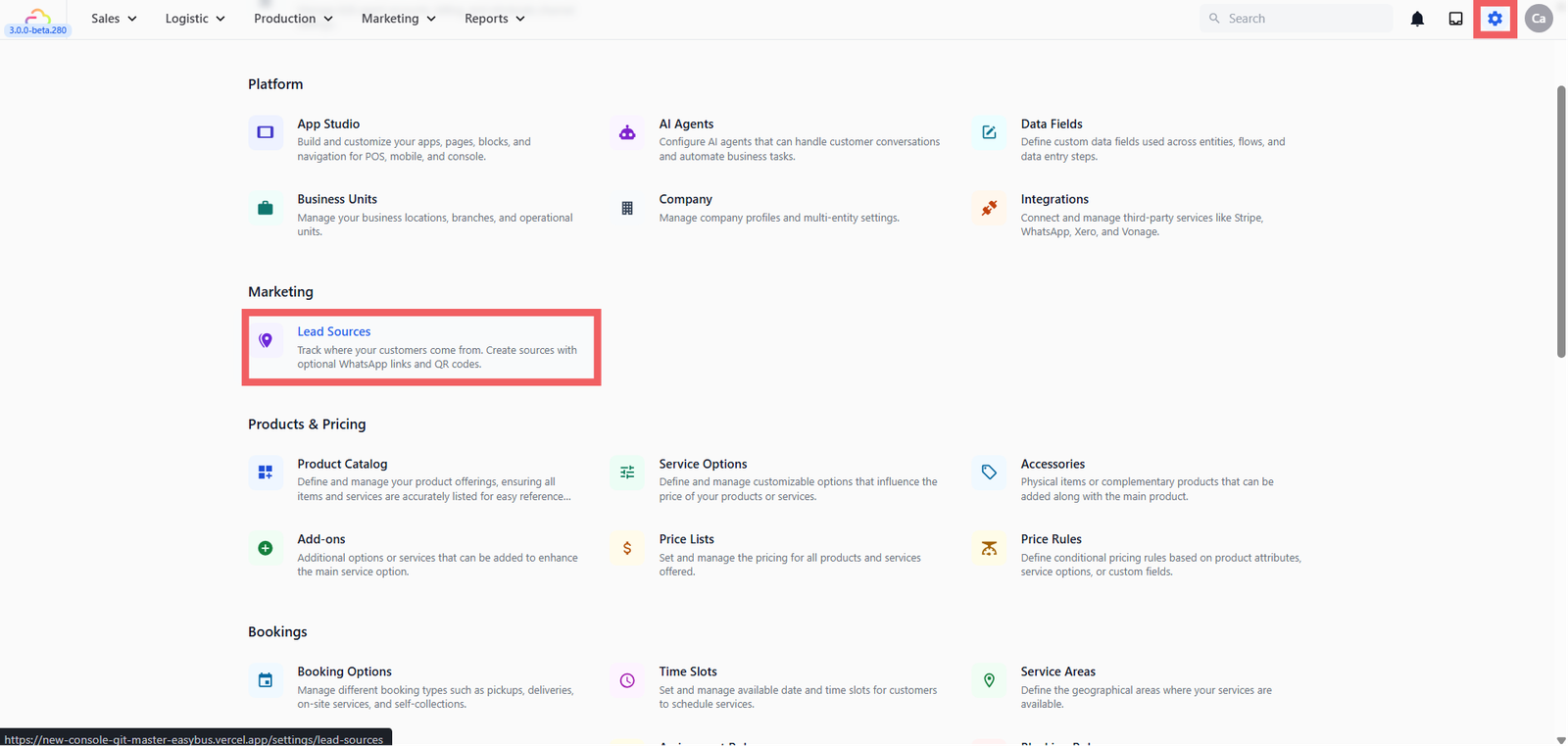
Task: Click the Search input field
Action: 1296,19
